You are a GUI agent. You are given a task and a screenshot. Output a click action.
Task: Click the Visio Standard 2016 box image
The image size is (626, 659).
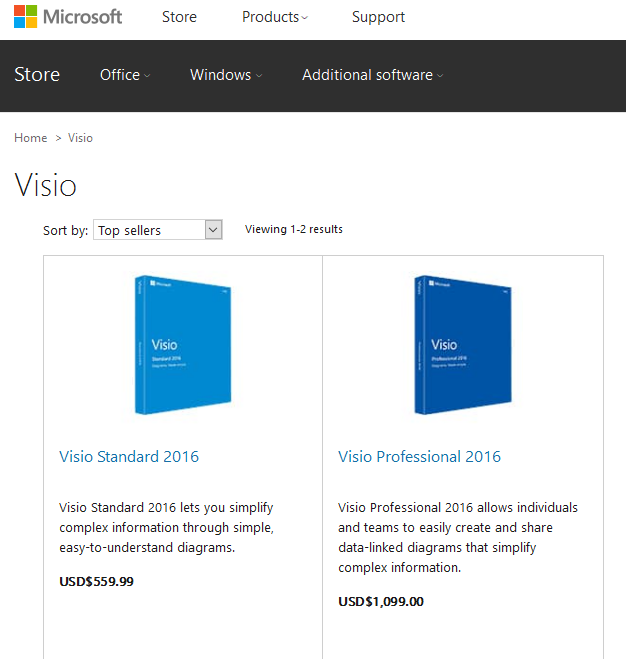pyautogui.click(x=183, y=345)
